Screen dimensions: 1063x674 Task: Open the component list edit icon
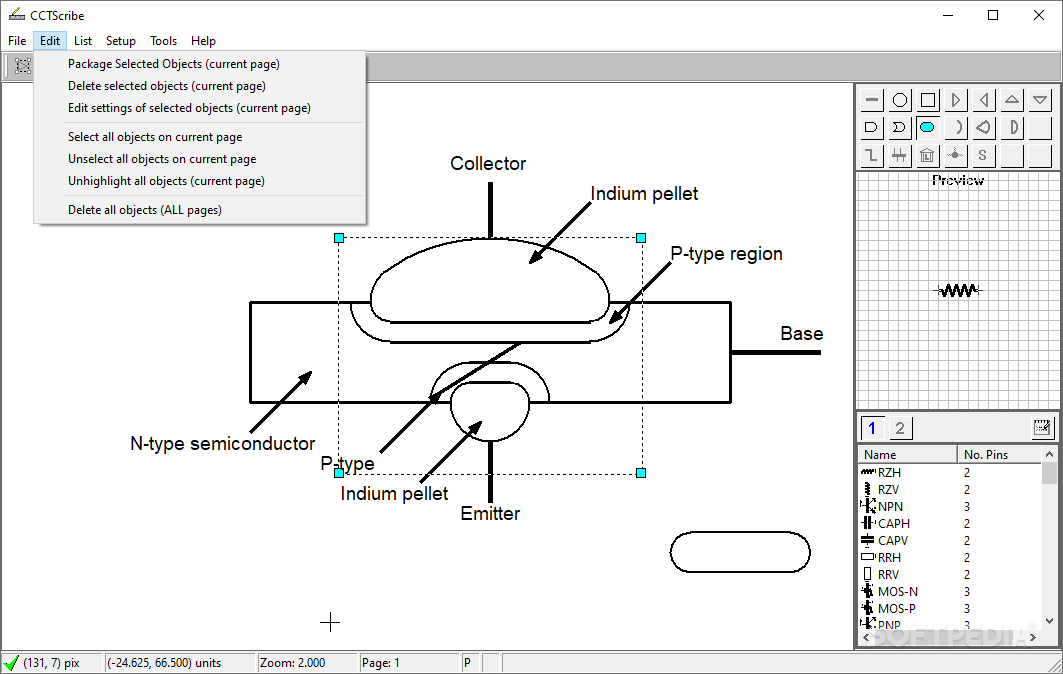pos(1042,427)
